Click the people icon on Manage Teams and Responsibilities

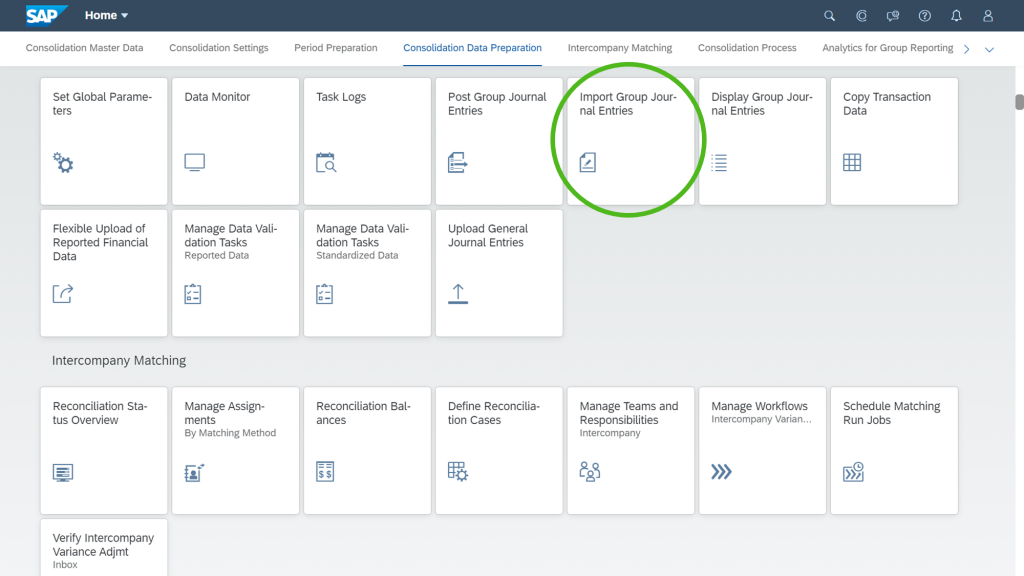pyautogui.click(x=590, y=472)
